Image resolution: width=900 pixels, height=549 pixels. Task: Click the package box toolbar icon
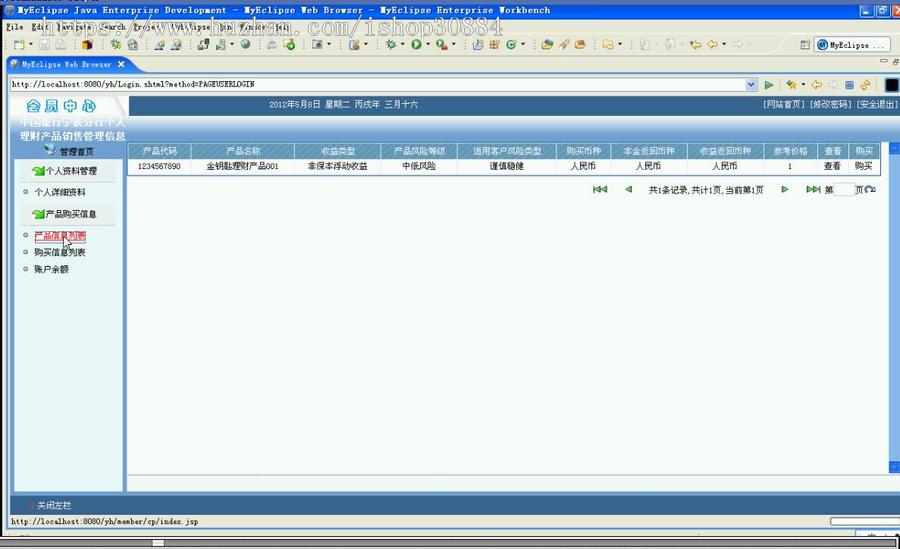coord(87,44)
